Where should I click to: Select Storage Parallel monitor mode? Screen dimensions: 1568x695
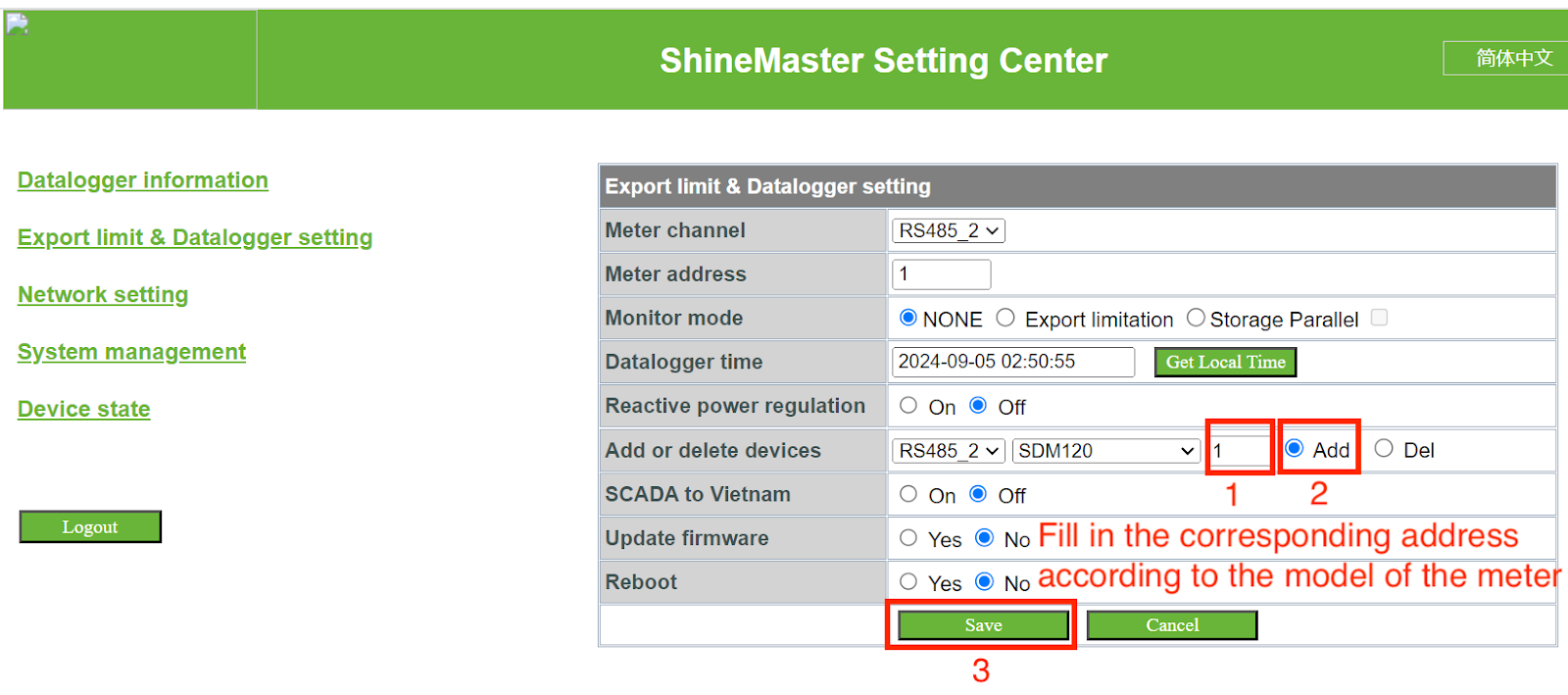[1196, 318]
